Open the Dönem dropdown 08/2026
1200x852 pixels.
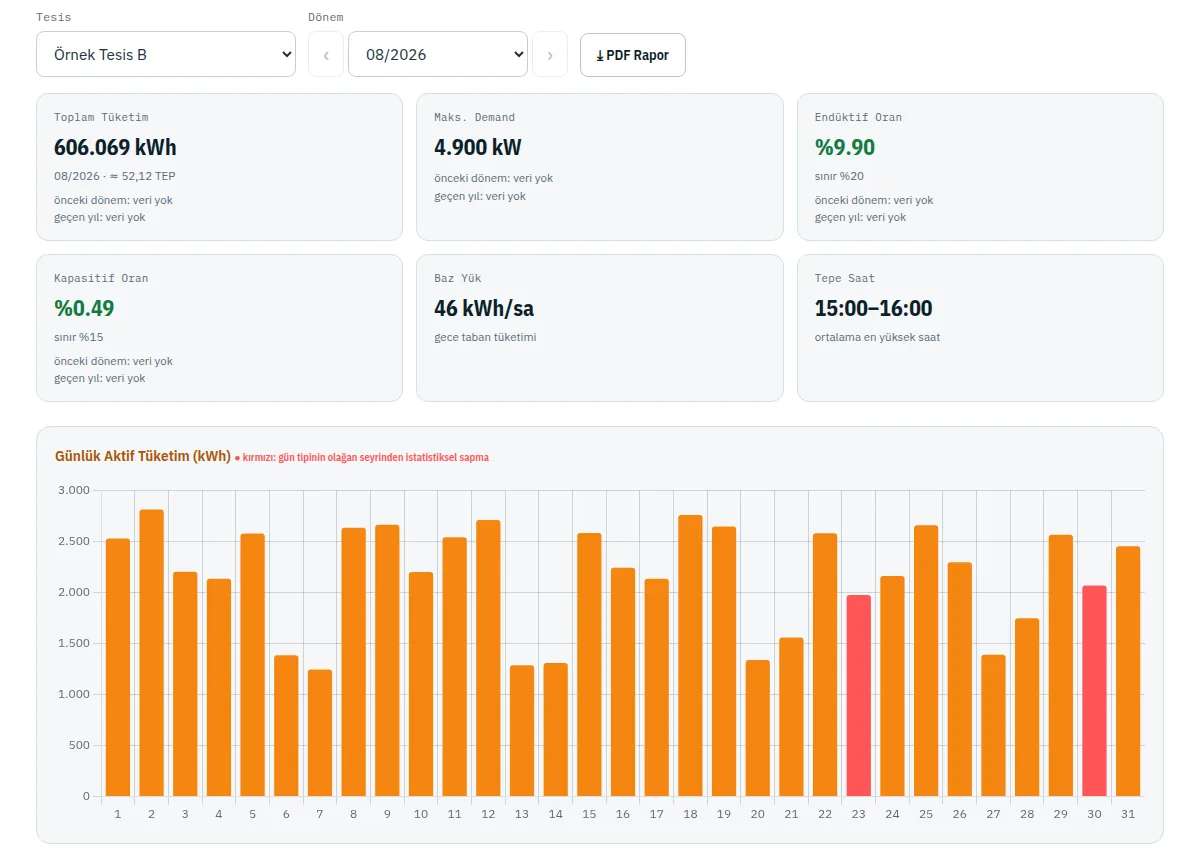point(438,54)
